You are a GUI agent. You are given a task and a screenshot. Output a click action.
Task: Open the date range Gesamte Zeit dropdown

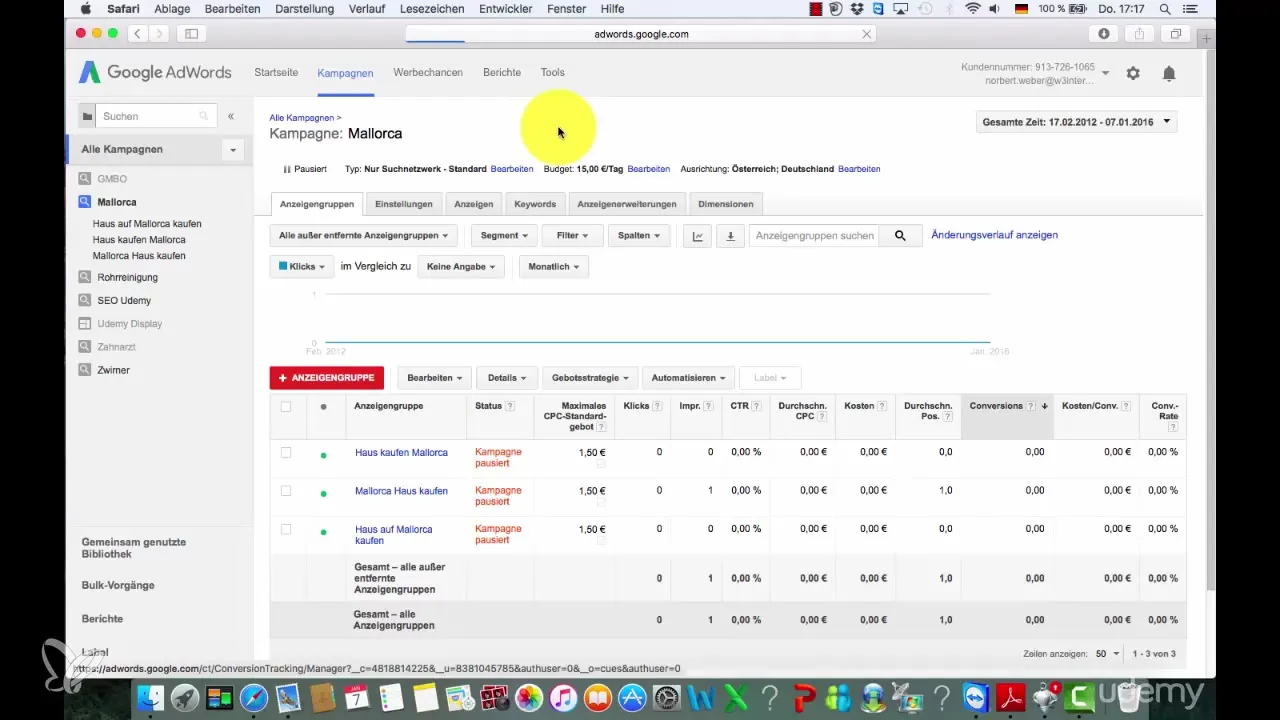pos(1076,122)
